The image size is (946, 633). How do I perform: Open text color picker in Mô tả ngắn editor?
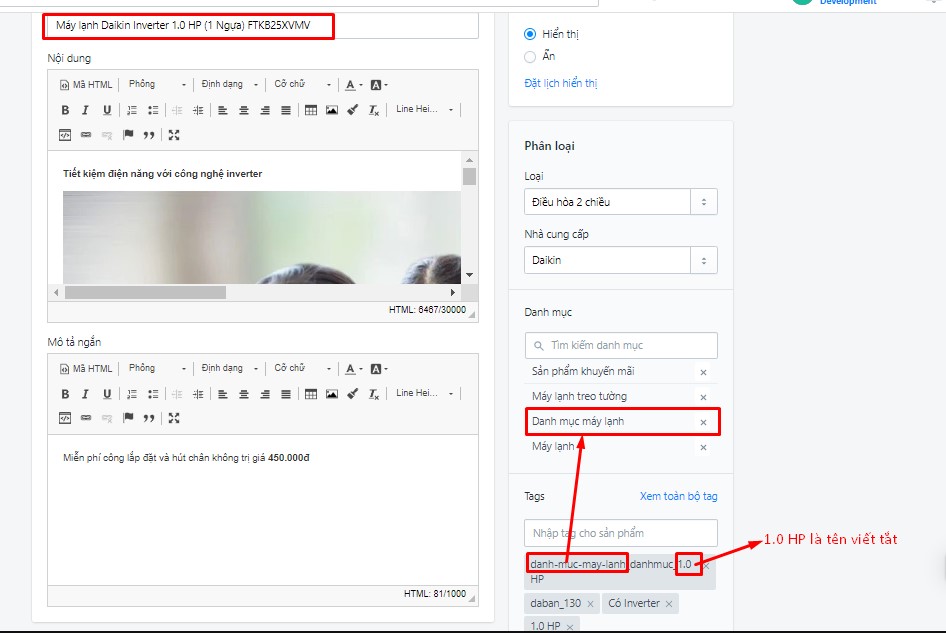coord(354,368)
